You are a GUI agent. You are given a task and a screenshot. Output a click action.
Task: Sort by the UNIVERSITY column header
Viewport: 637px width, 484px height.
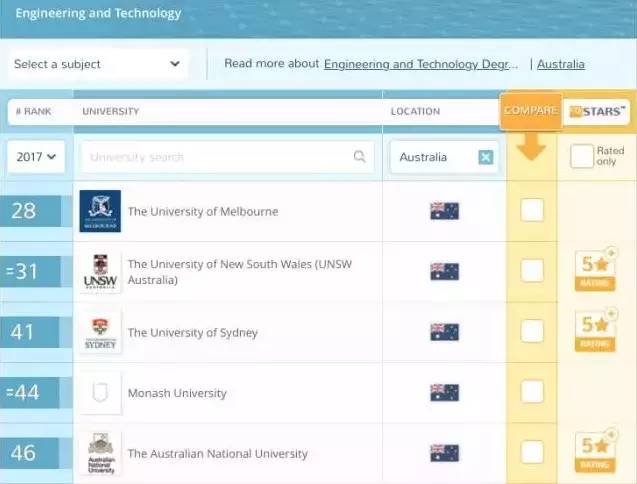(x=110, y=111)
